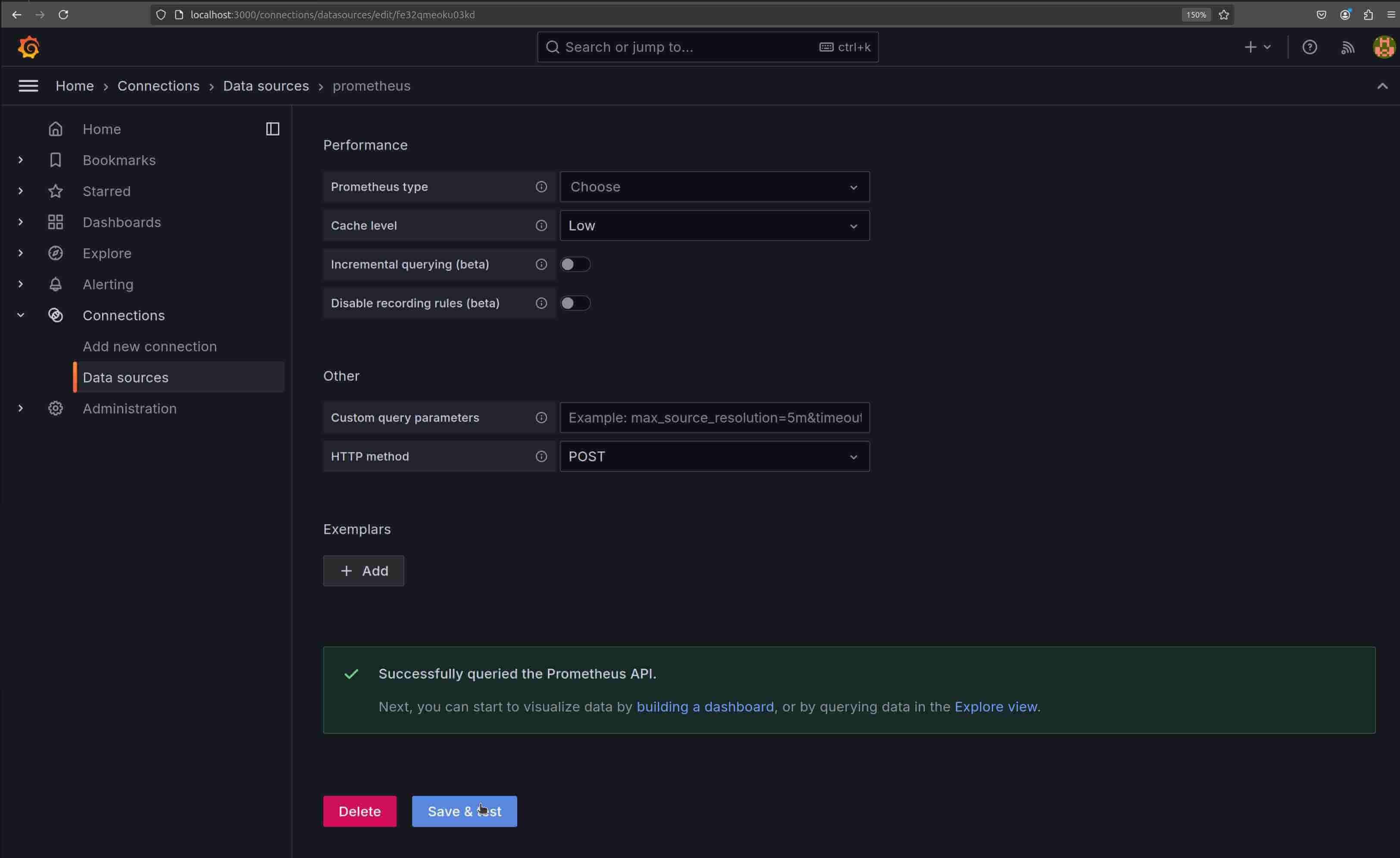
Task: Open the help menu icon
Action: pyautogui.click(x=1309, y=47)
